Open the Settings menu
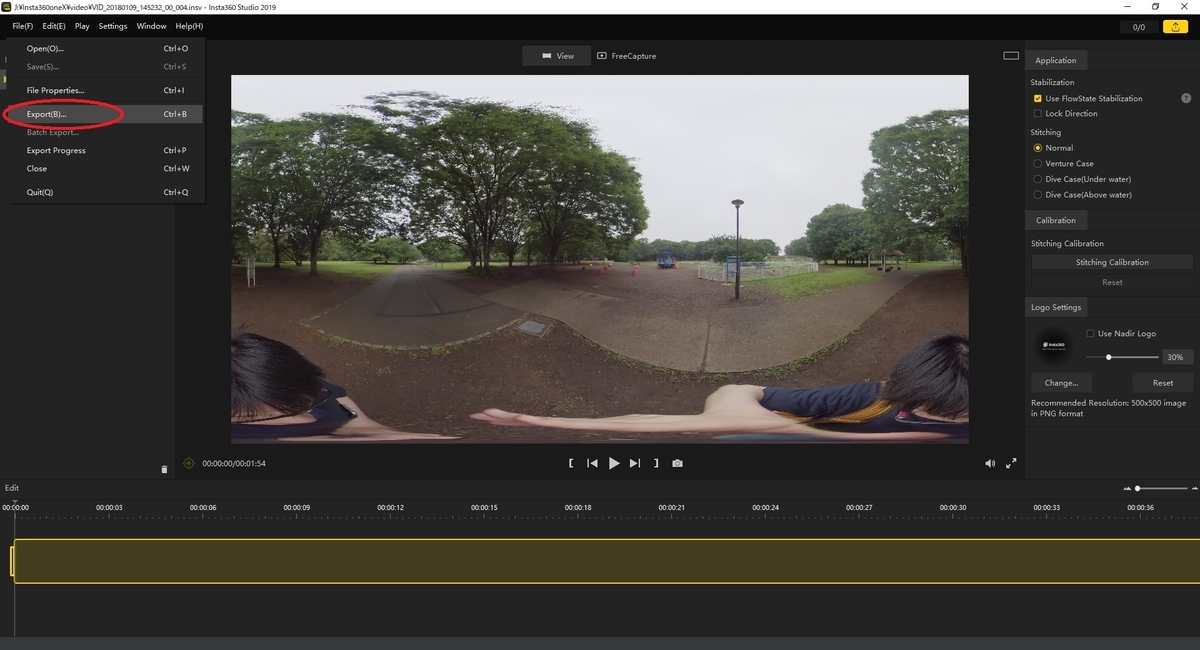Screen dimensions: 1200x650 point(113,26)
